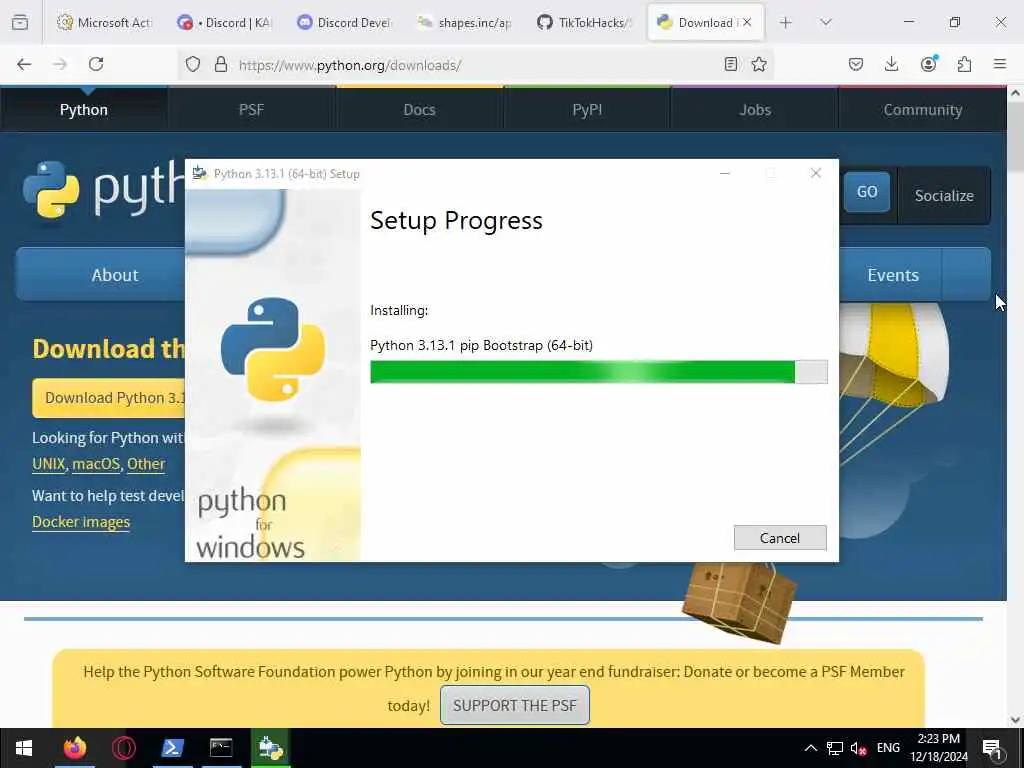Follow the UNIX link
This screenshot has height=768, width=1024.
(x=49, y=464)
